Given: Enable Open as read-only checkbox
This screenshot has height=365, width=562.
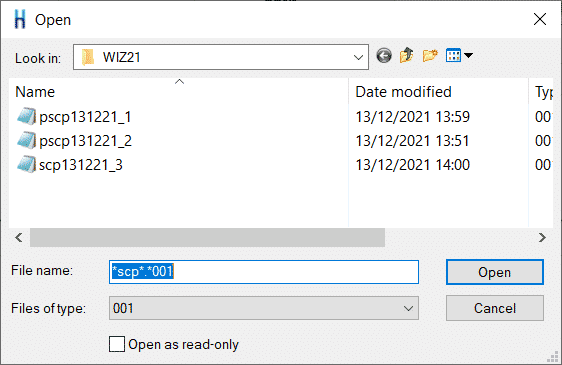Looking at the screenshot, I should tap(117, 344).
